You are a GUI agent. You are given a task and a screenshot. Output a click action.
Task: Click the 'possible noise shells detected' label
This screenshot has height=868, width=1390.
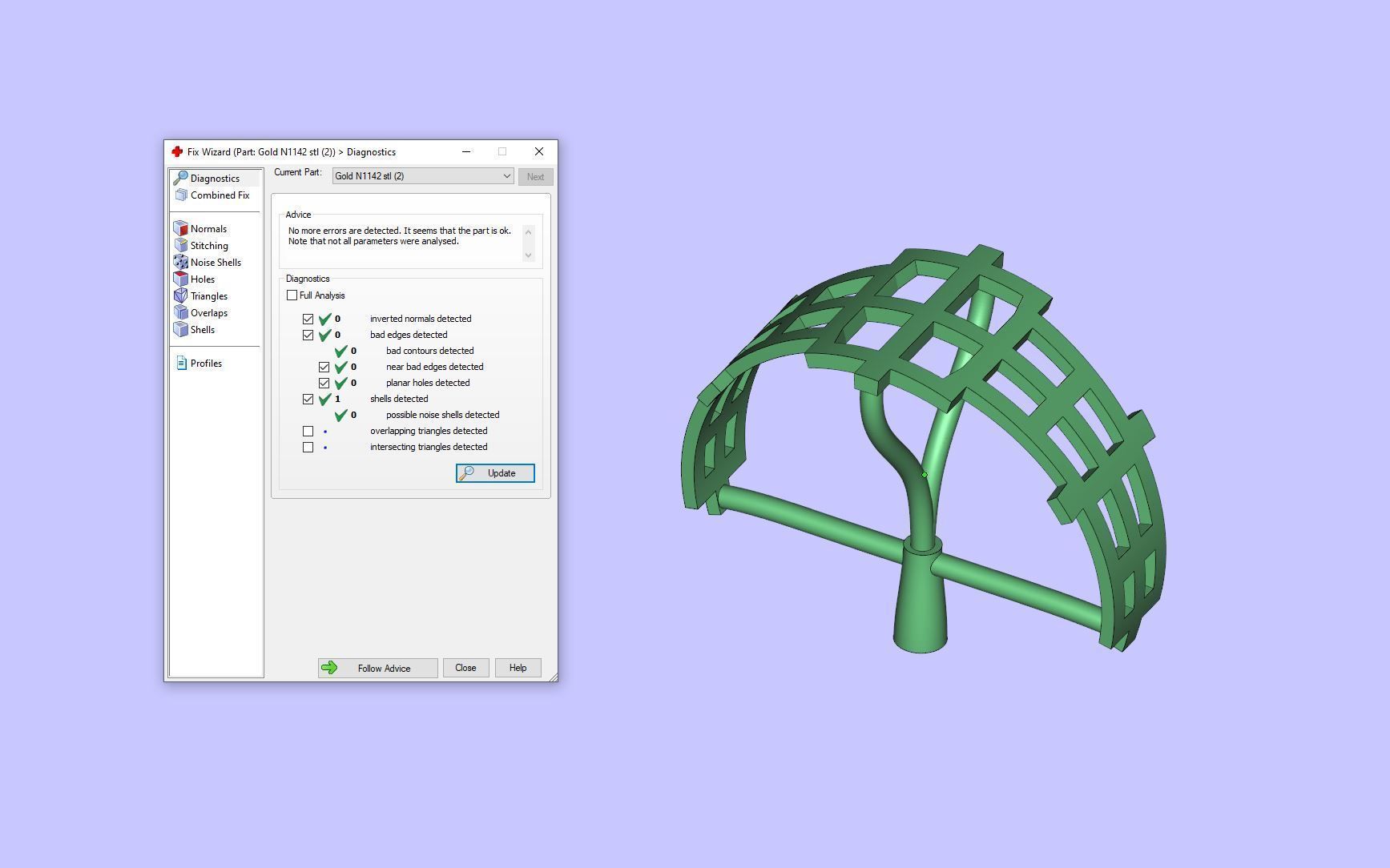tap(442, 415)
